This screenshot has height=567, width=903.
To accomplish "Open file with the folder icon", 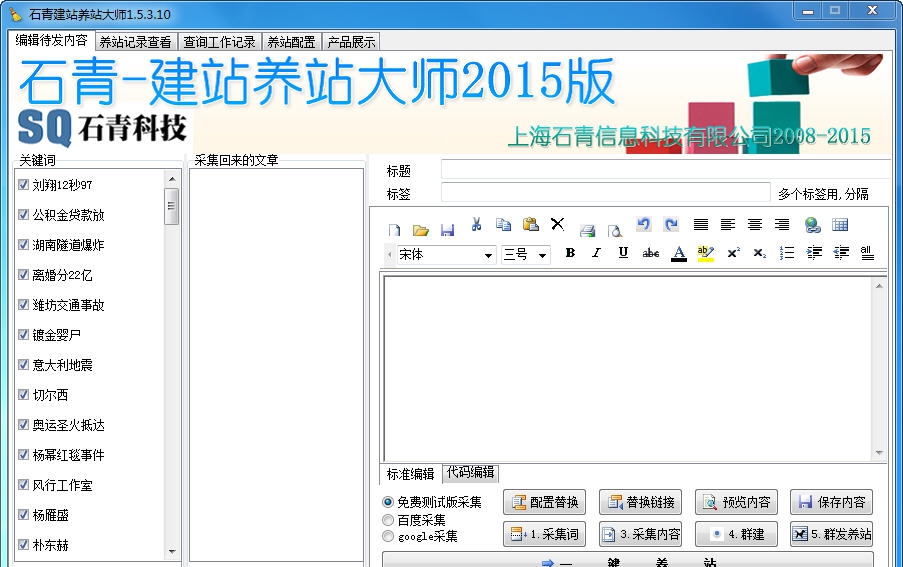I will pyautogui.click(x=421, y=230).
